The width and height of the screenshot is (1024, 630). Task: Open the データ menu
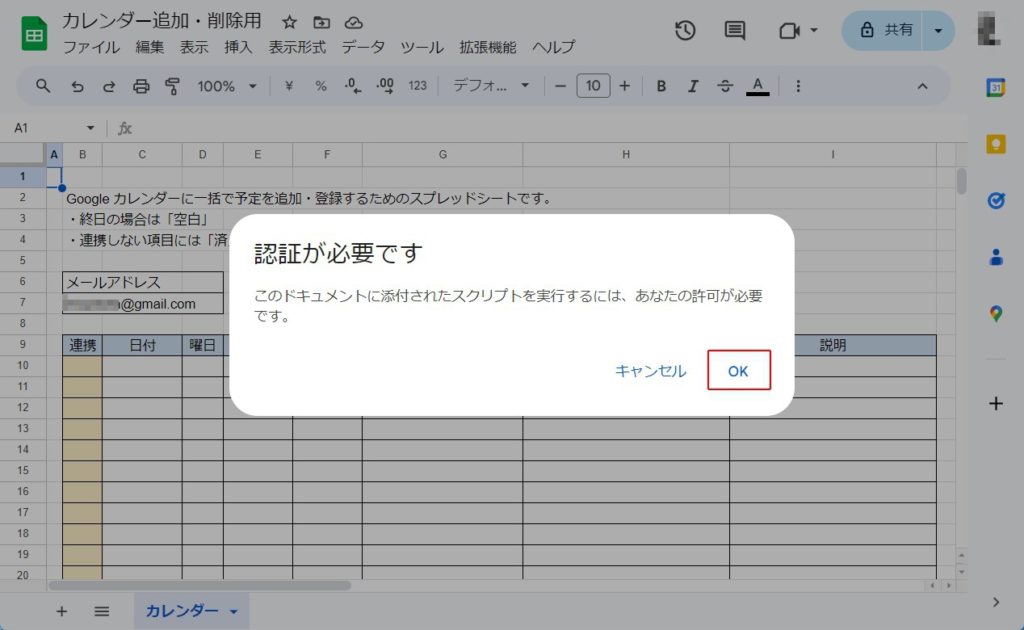[x=363, y=47]
